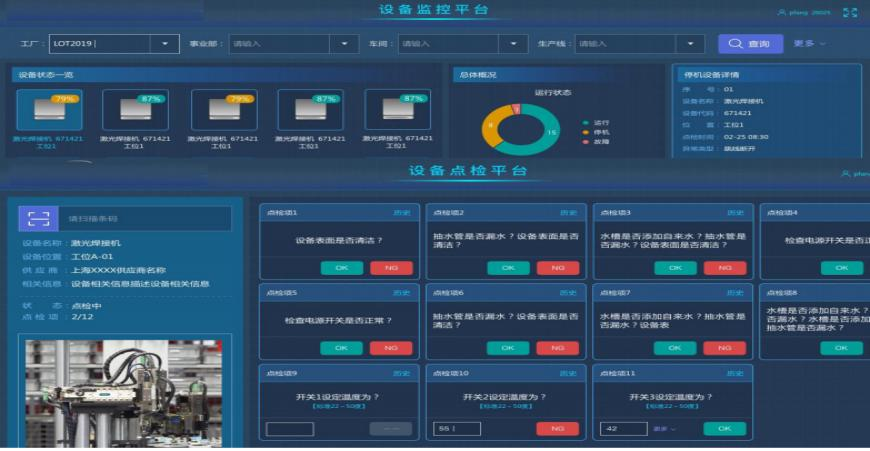The image size is (870, 451).
Task: Mark 点检项1 as OK
Action: (x=342, y=268)
